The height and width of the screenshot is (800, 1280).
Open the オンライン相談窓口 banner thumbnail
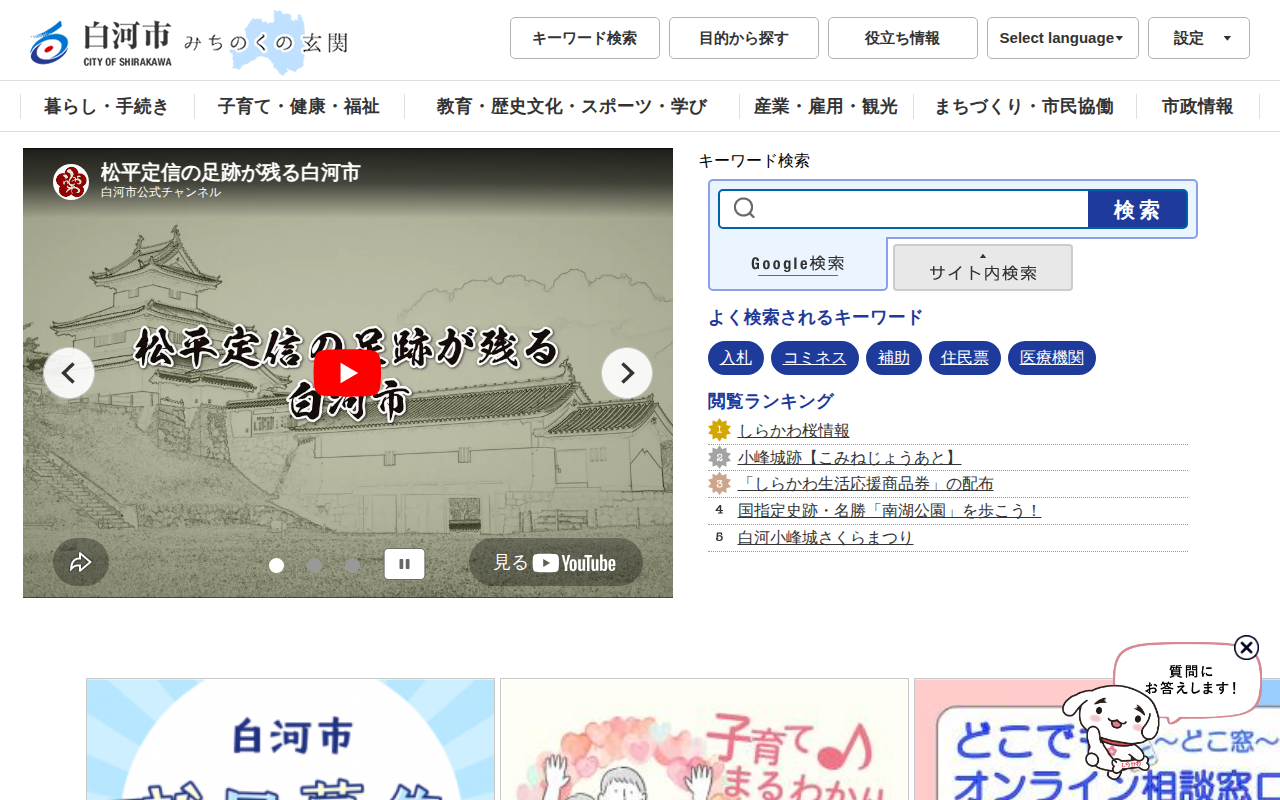click(1097, 739)
